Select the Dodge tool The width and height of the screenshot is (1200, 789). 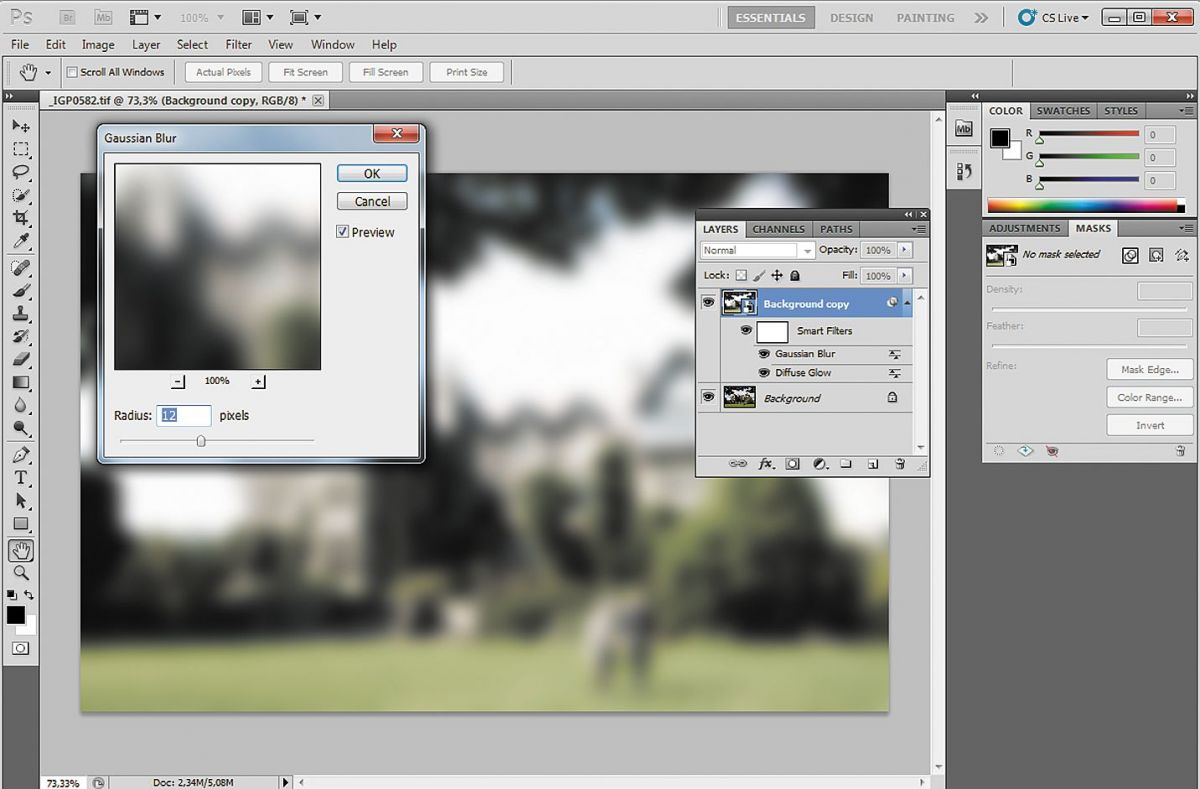[x=20, y=429]
